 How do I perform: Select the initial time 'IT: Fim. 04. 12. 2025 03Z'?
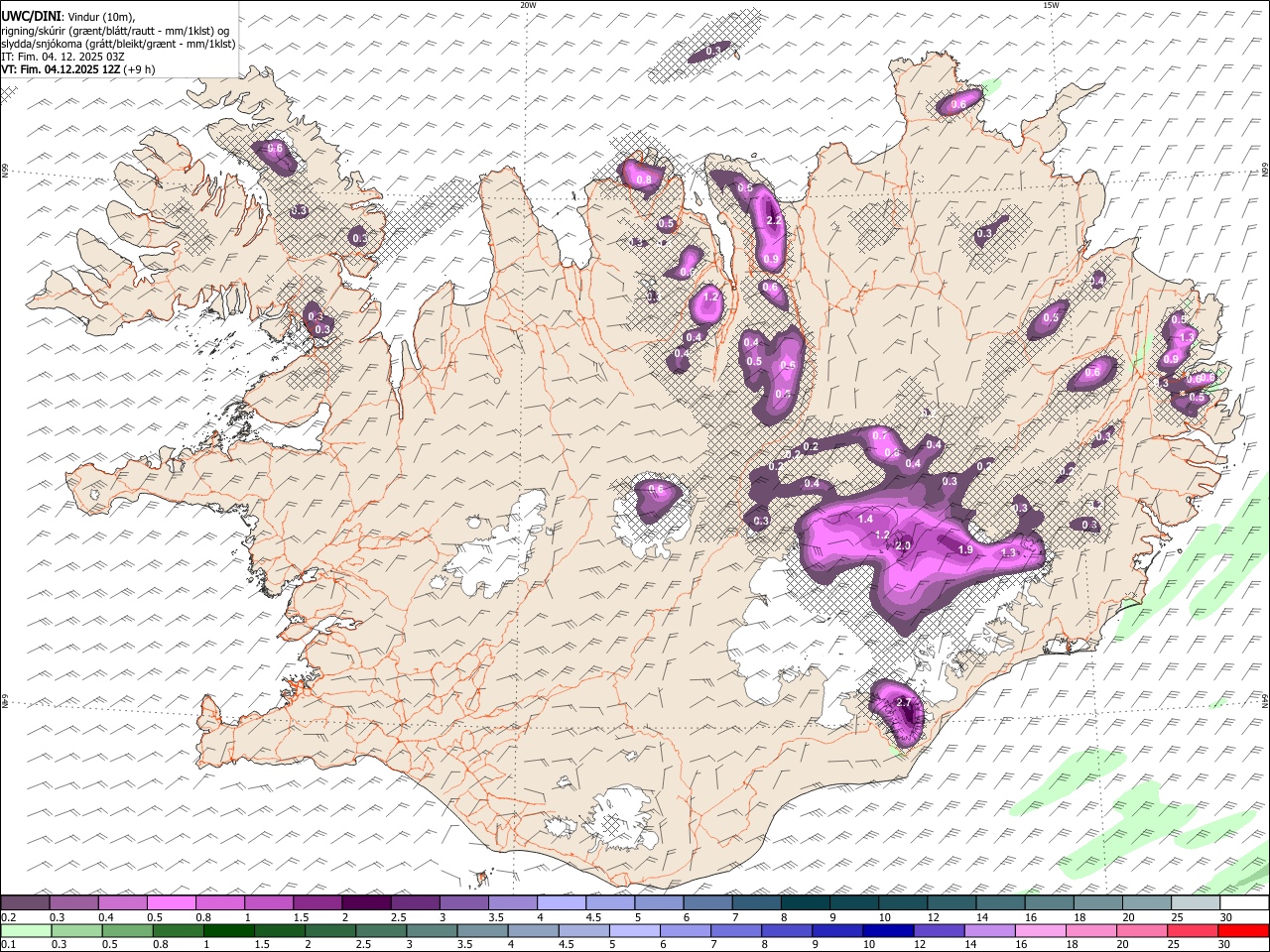pyautogui.click(x=63, y=57)
